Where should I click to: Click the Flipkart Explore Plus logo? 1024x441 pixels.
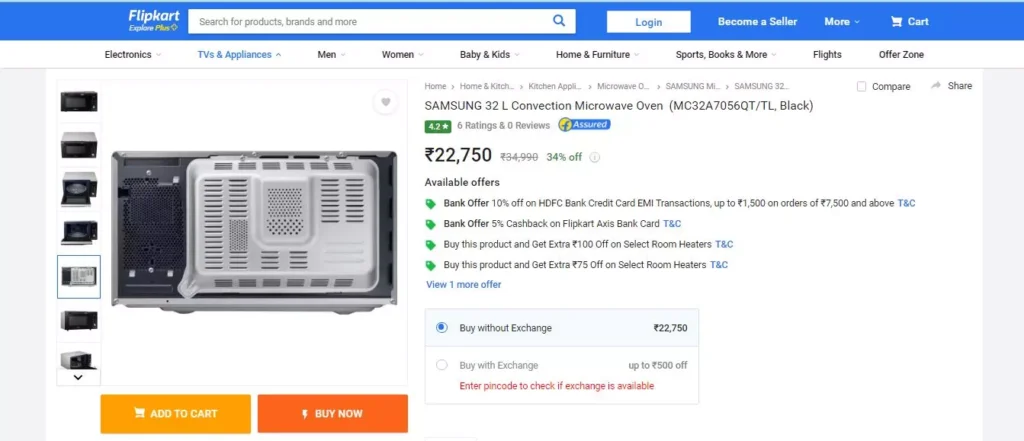pos(153,21)
